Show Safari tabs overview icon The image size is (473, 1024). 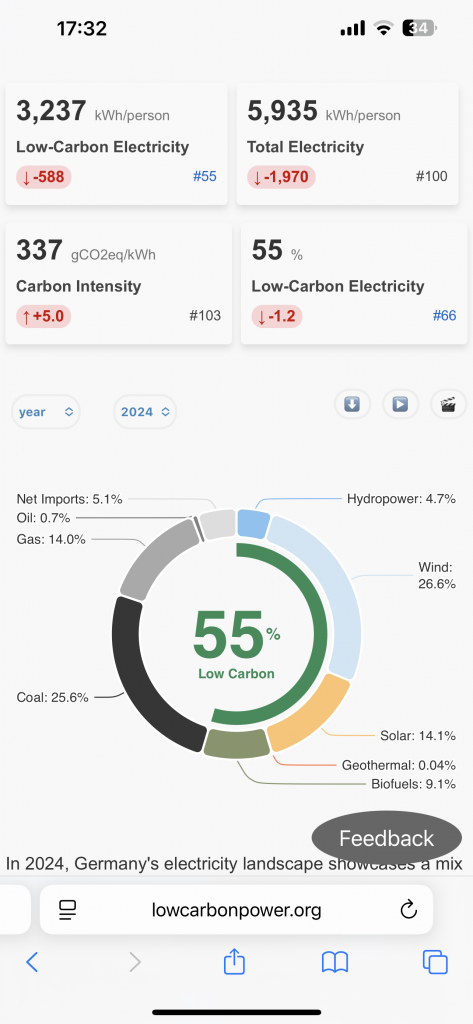[435, 963]
